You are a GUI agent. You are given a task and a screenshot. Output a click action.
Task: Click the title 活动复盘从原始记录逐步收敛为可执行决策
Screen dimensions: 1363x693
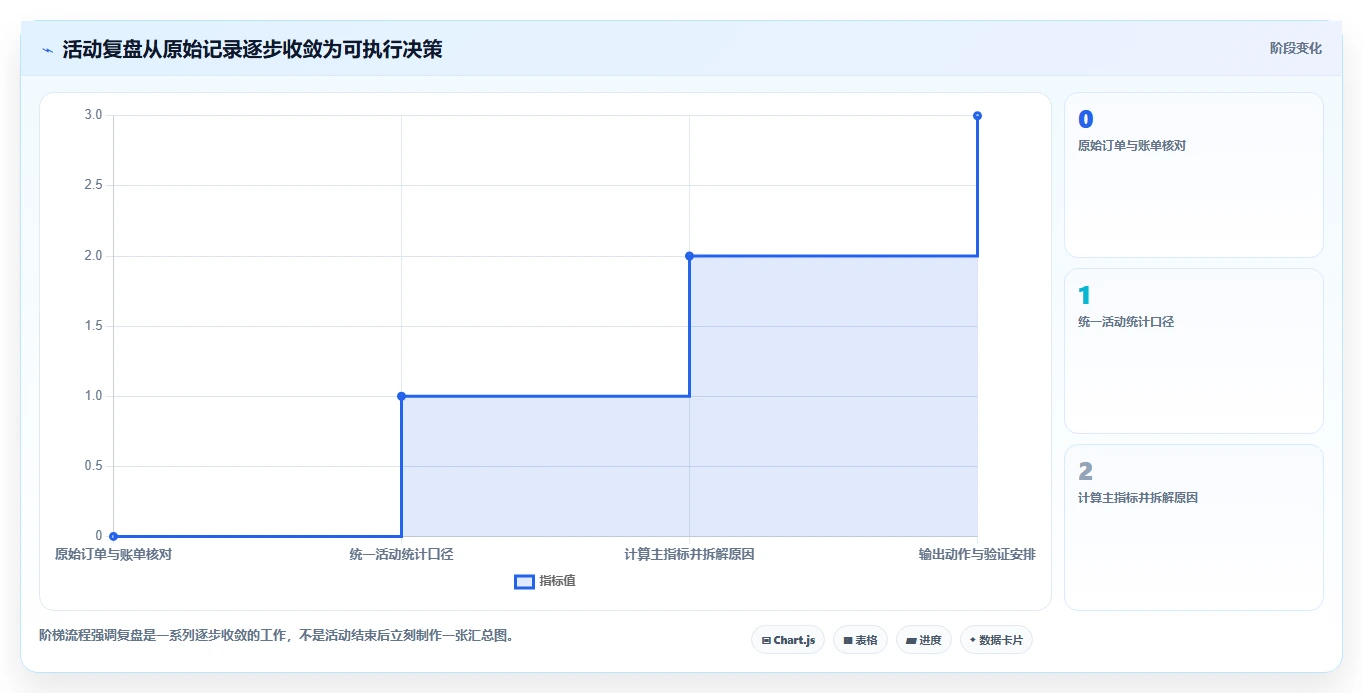pos(252,49)
